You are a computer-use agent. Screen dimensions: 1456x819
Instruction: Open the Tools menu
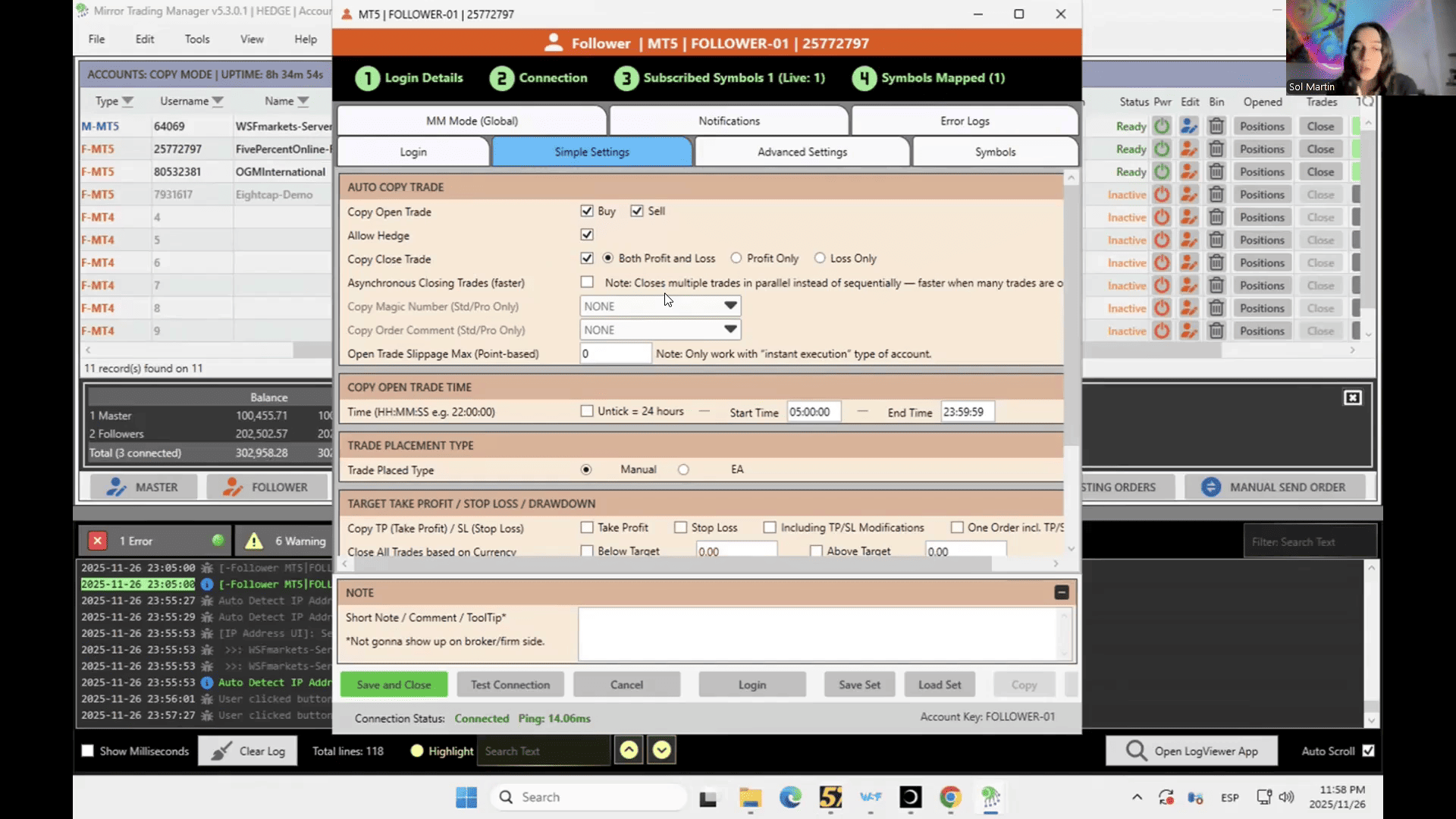(x=197, y=39)
